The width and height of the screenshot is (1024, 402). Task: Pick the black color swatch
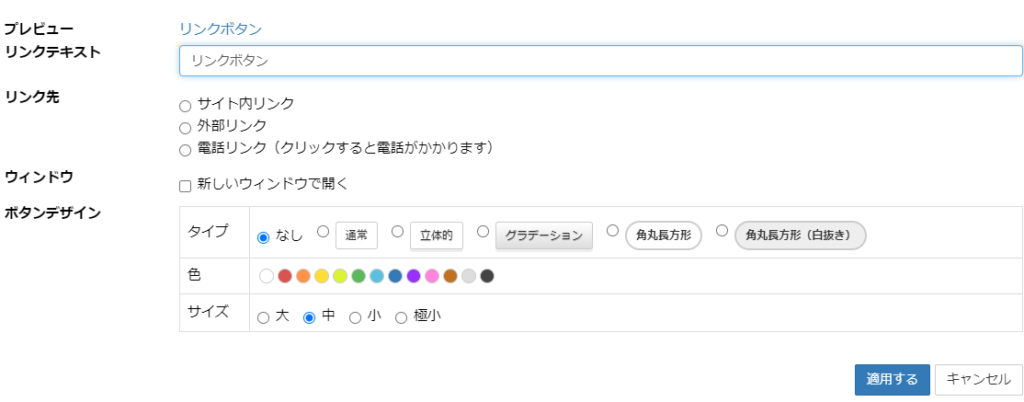click(x=487, y=276)
